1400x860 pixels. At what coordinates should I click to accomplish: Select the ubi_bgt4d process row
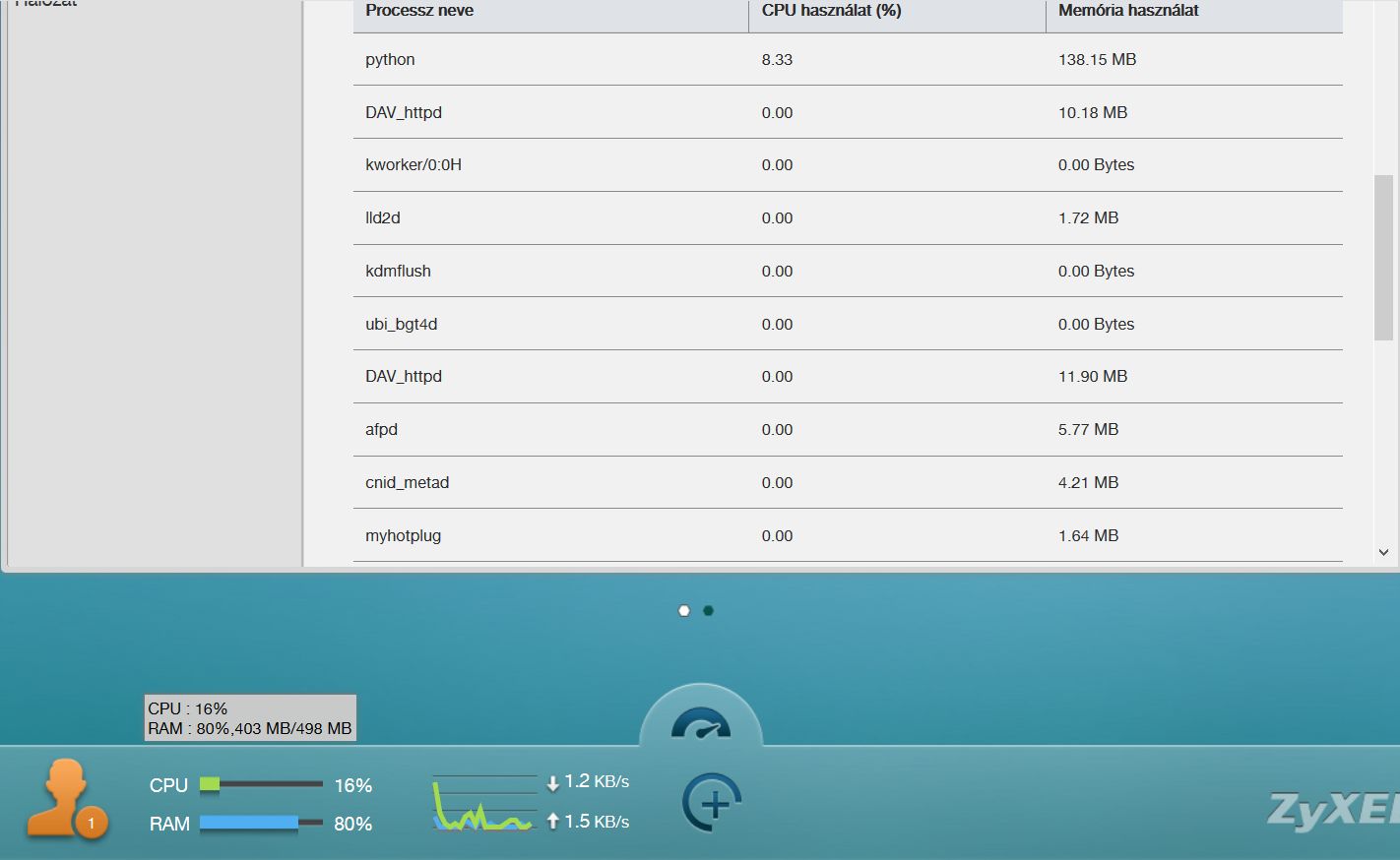tap(848, 324)
